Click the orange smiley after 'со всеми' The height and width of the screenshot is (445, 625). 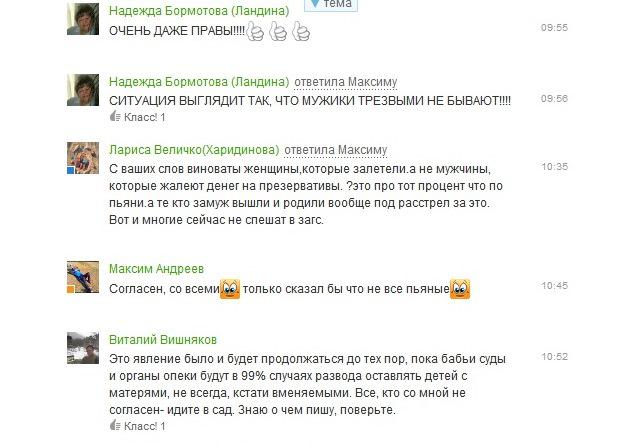[230, 288]
